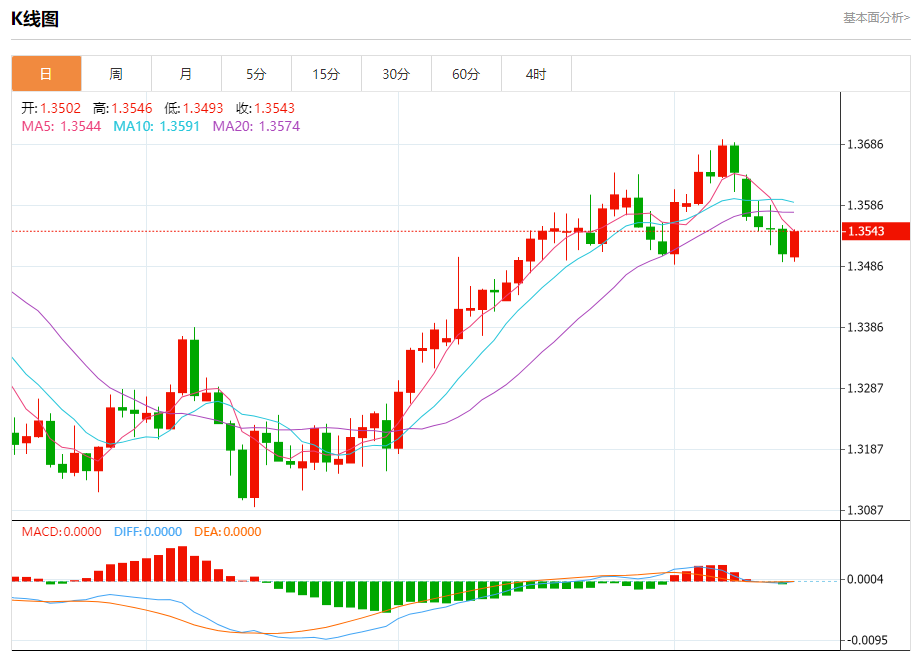Click the tallest red MACD histogram bar
Viewport: 918px width, 651px height.
click(183, 564)
